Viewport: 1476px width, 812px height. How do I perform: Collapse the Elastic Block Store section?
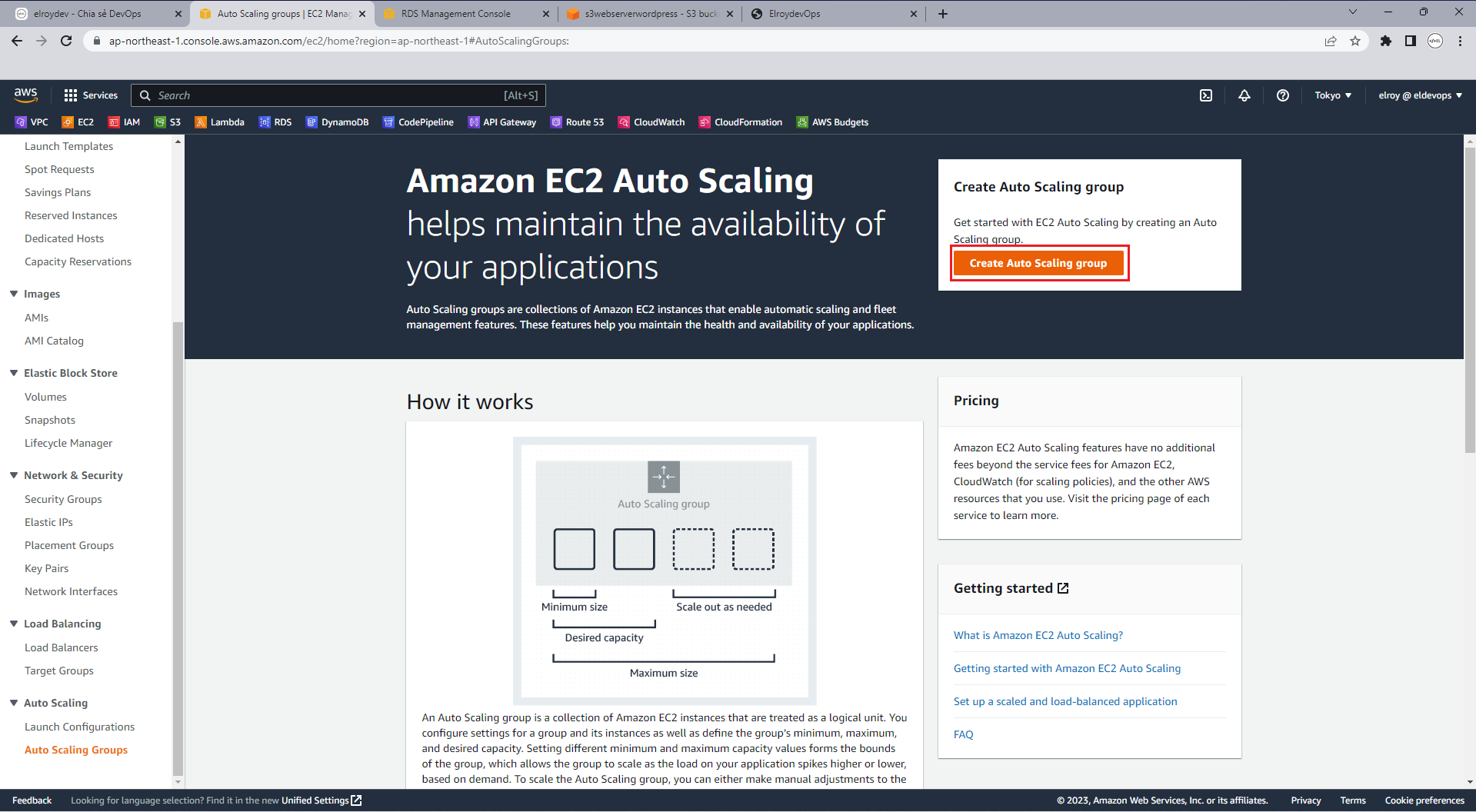[14, 373]
